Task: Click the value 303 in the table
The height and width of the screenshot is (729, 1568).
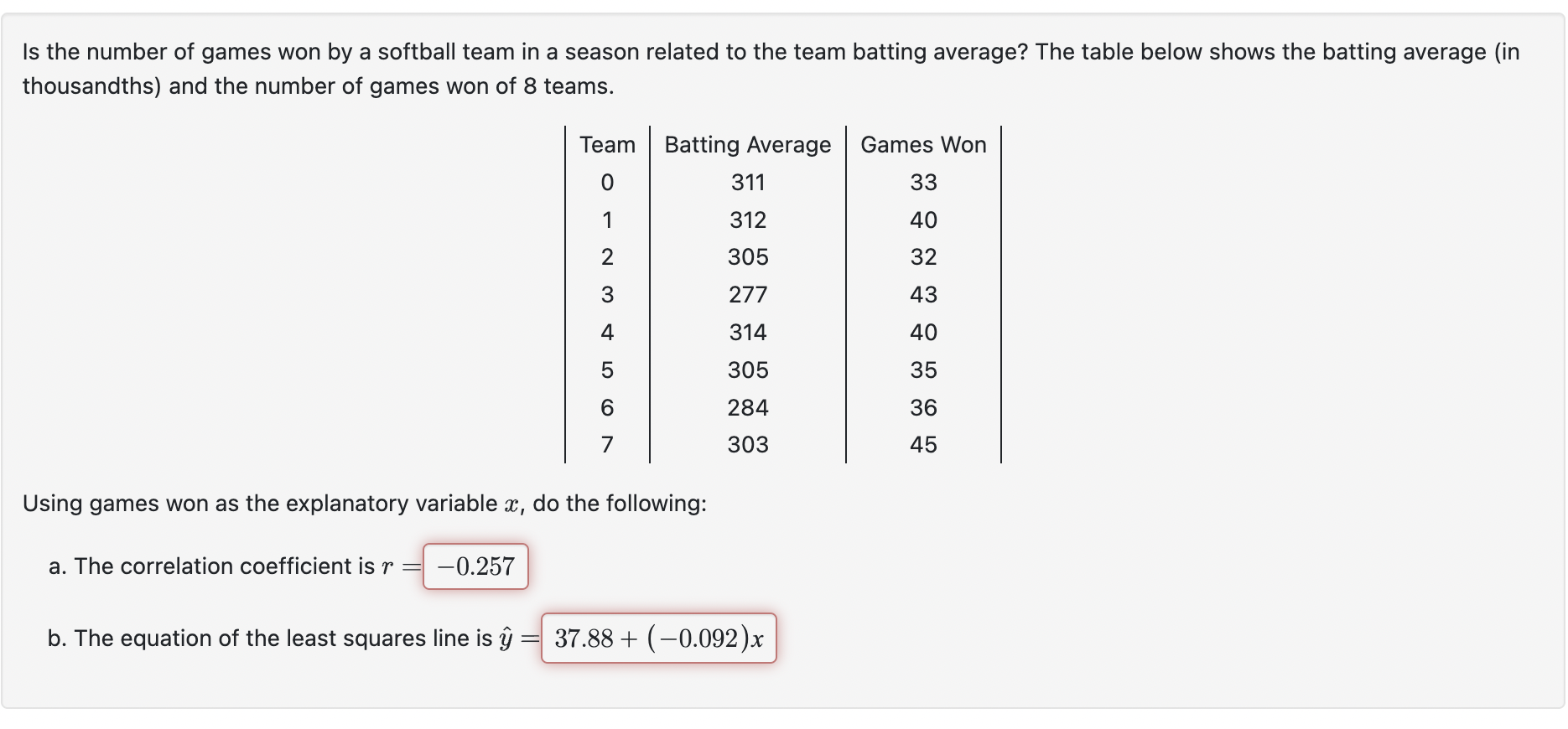Action: pyautogui.click(x=747, y=445)
